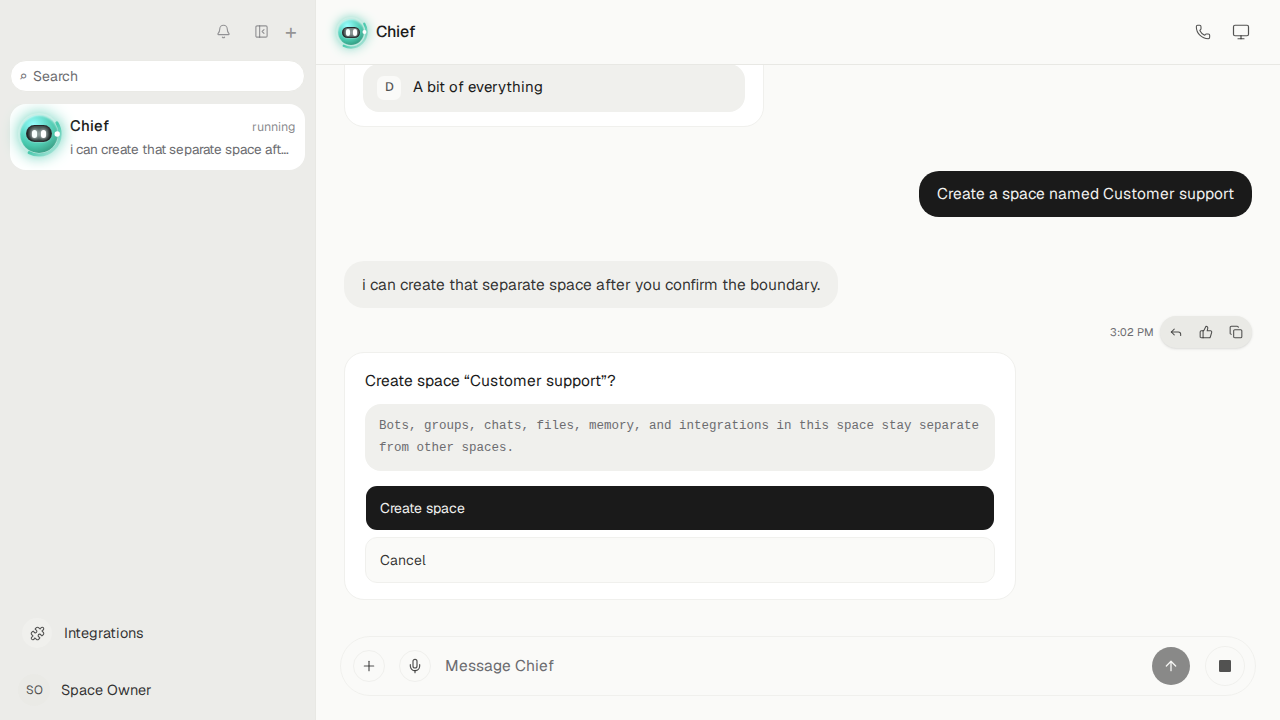The height and width of the screenshot is (720, 1280).
Task: Click the Message Chief text box
Action: coord(790,666)
